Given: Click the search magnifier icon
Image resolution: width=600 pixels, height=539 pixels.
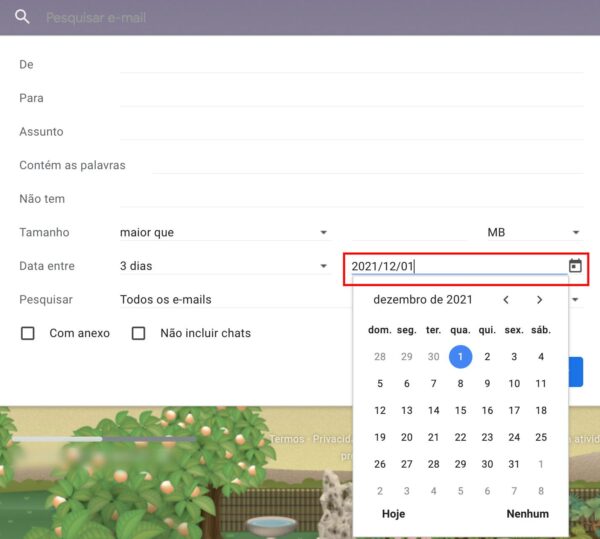Looking at the screenshot, I should (x=22, y=16).
